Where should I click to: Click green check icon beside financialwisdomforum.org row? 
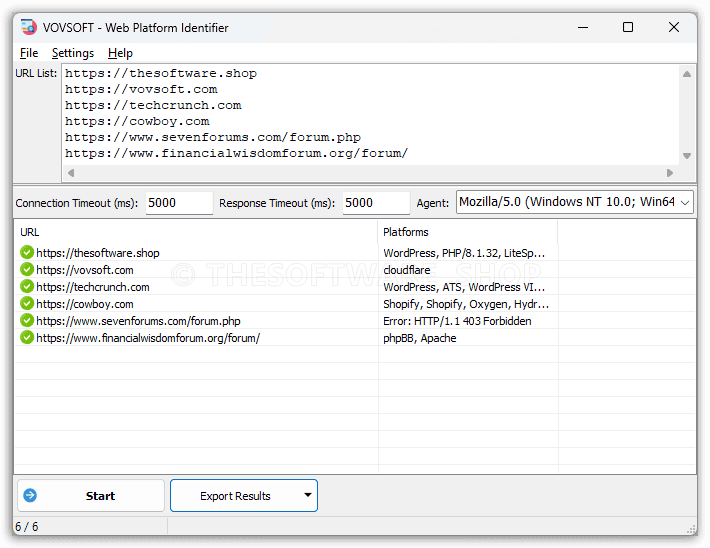[27, 337]
